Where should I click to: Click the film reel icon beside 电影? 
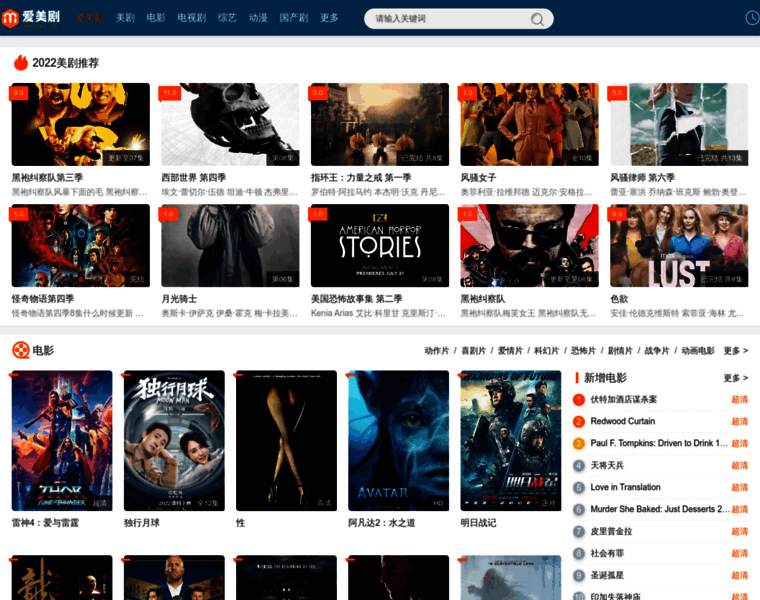click(21, 350)
